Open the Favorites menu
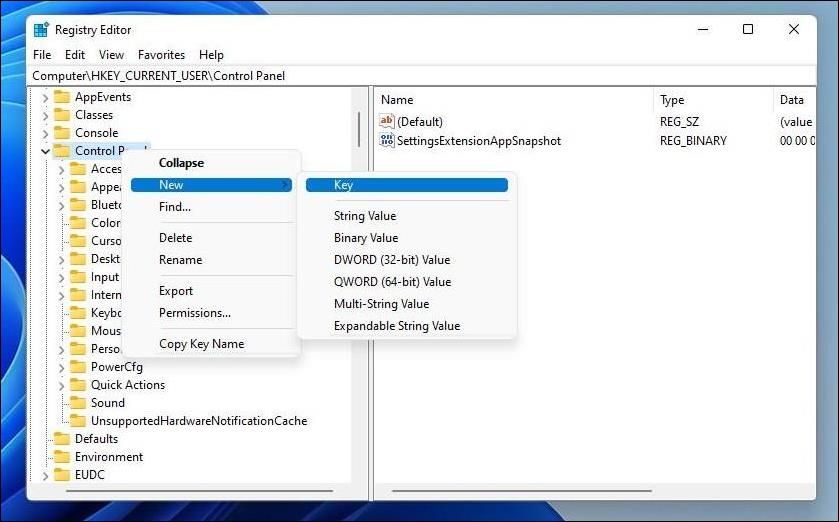 click(161, 55)
